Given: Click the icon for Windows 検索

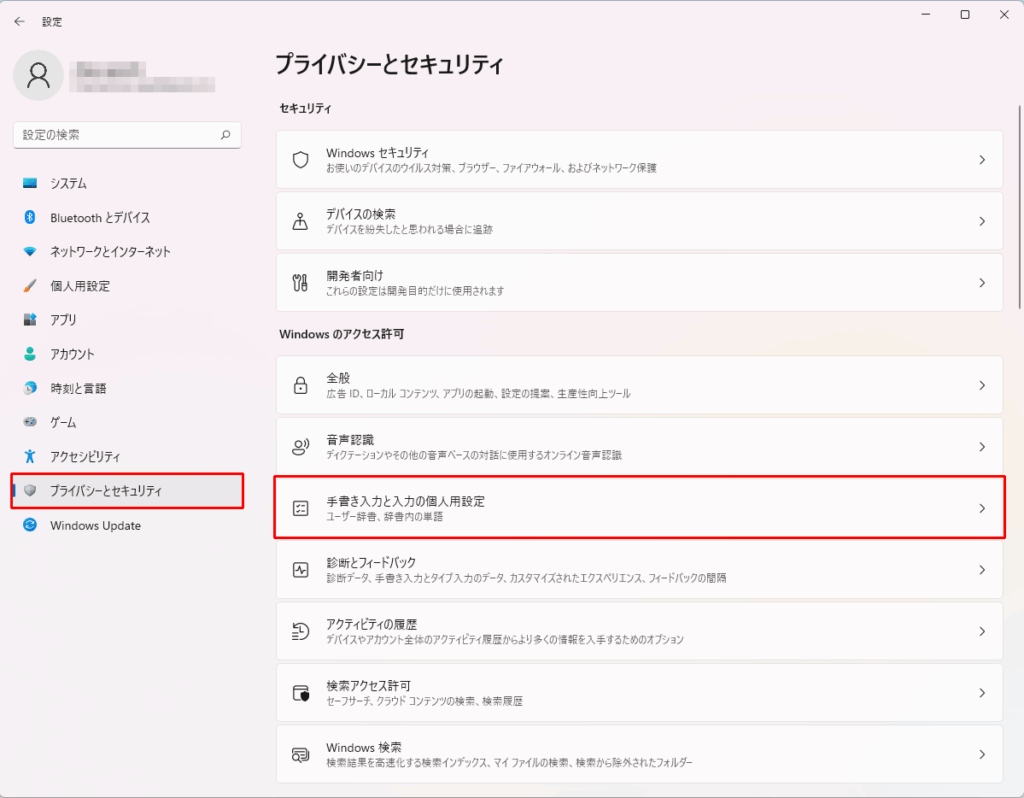Looking at the screenshot, I should click(x=300, y=755).
